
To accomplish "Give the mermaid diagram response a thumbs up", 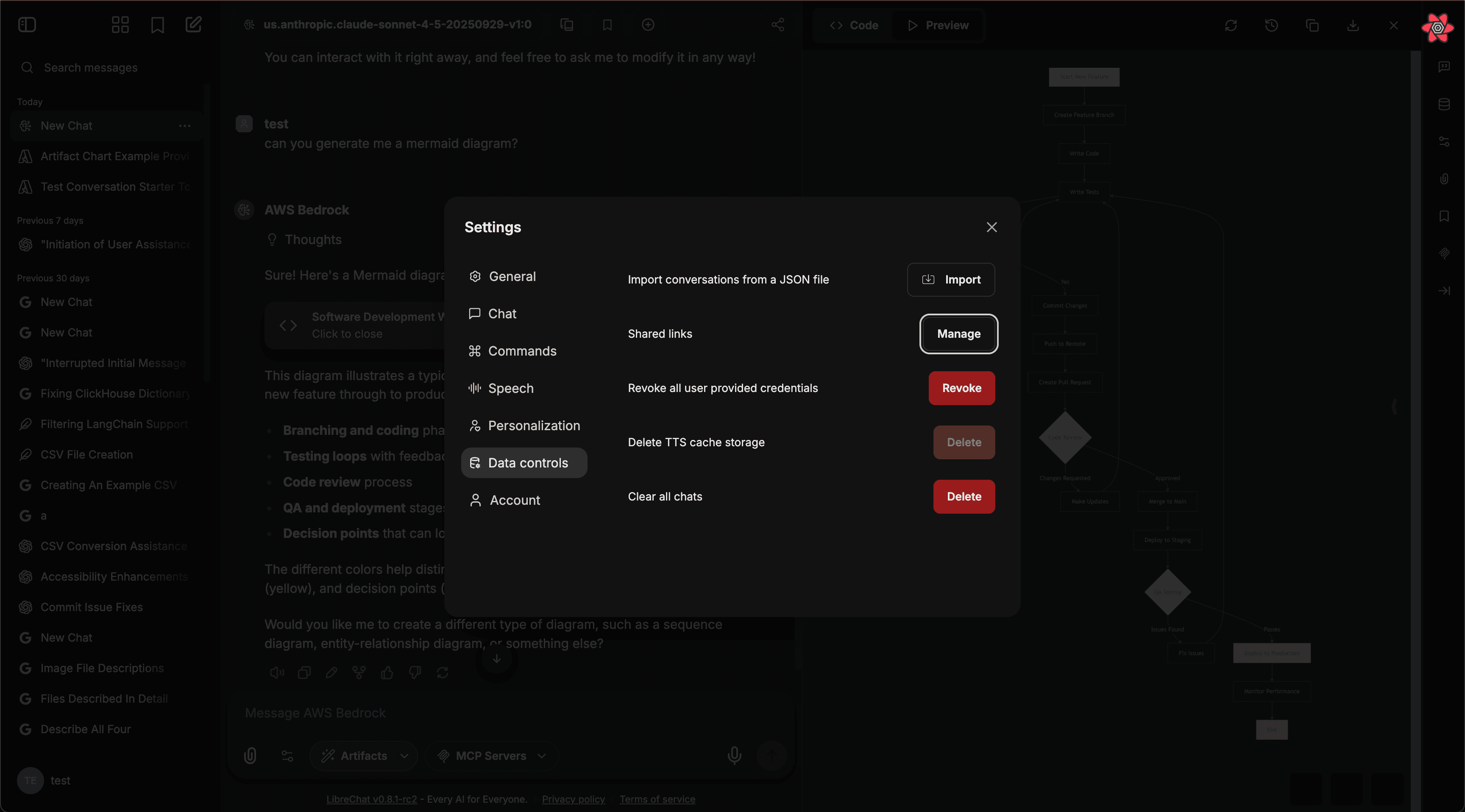I will (x=387, y=673).
